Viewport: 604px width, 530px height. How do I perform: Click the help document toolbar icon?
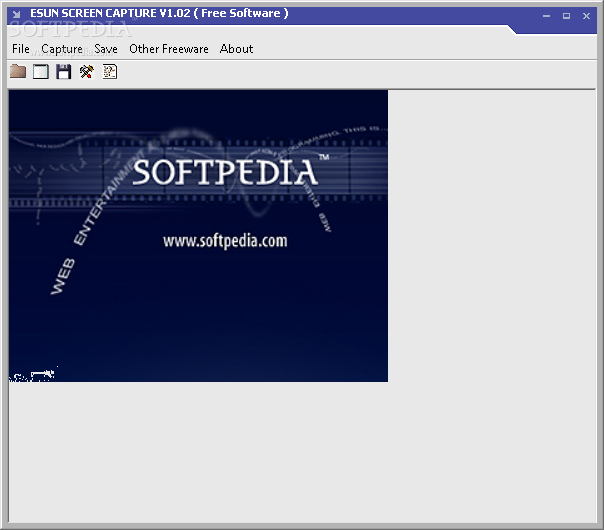(110, 72)
